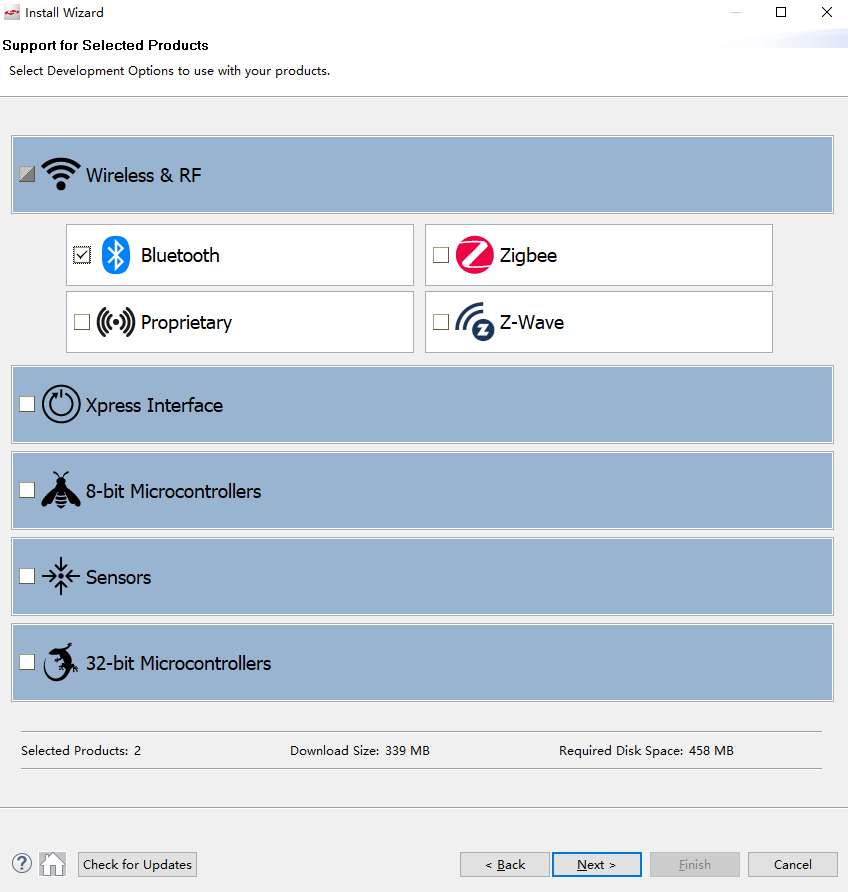
Task: Click the Sensors arrows icon
Action: pos(61,576)
